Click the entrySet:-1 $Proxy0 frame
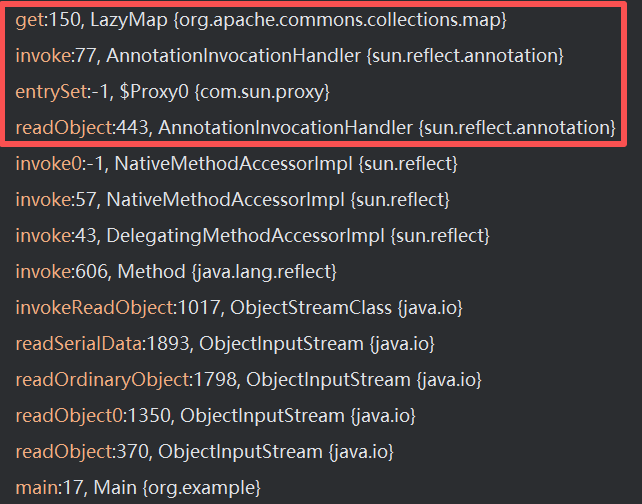The image size is (642, 504). (x=186, y=92)
